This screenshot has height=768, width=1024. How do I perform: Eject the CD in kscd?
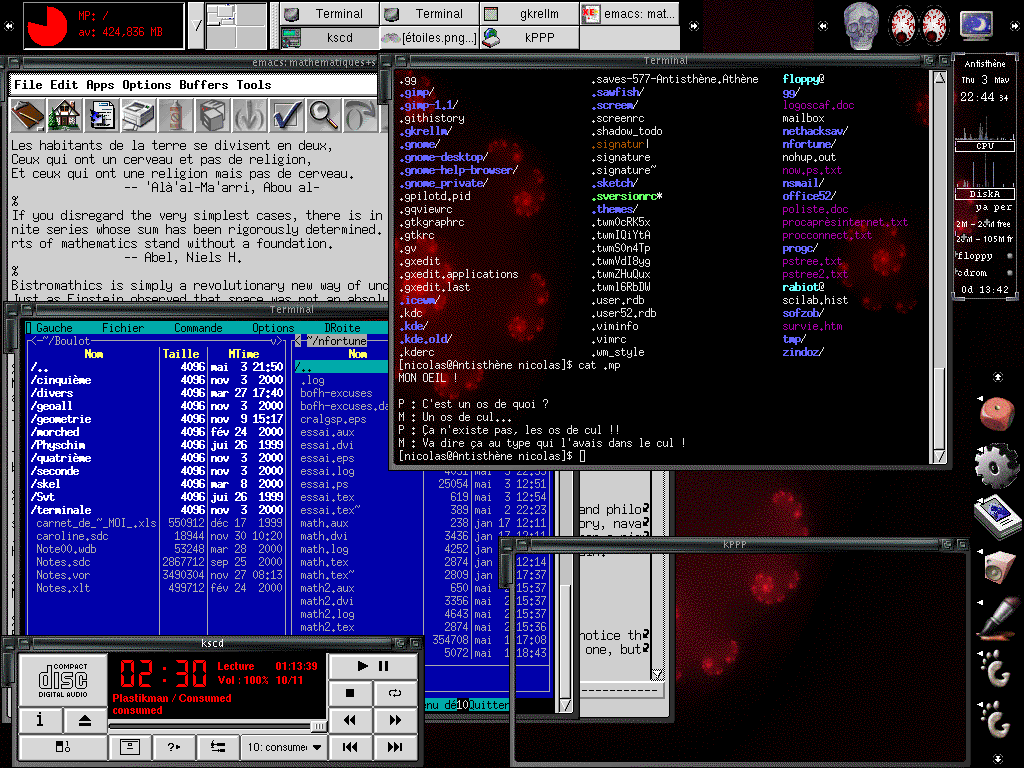[85, 720]
